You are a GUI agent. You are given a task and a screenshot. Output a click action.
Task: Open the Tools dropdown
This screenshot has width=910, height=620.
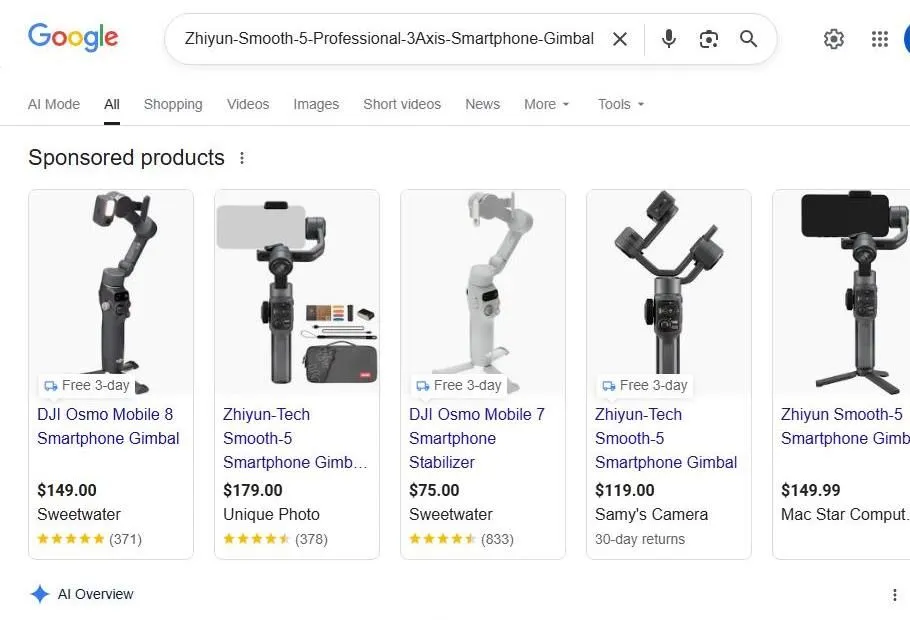point(620,104)
